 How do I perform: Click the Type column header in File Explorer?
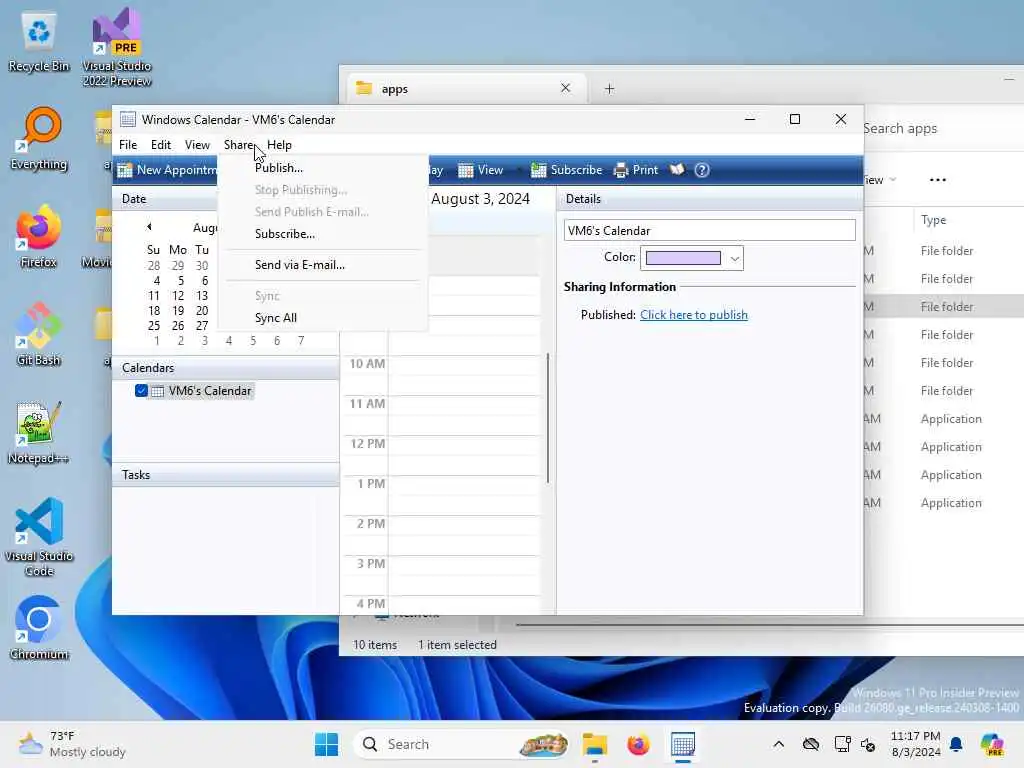click(933, 220)
